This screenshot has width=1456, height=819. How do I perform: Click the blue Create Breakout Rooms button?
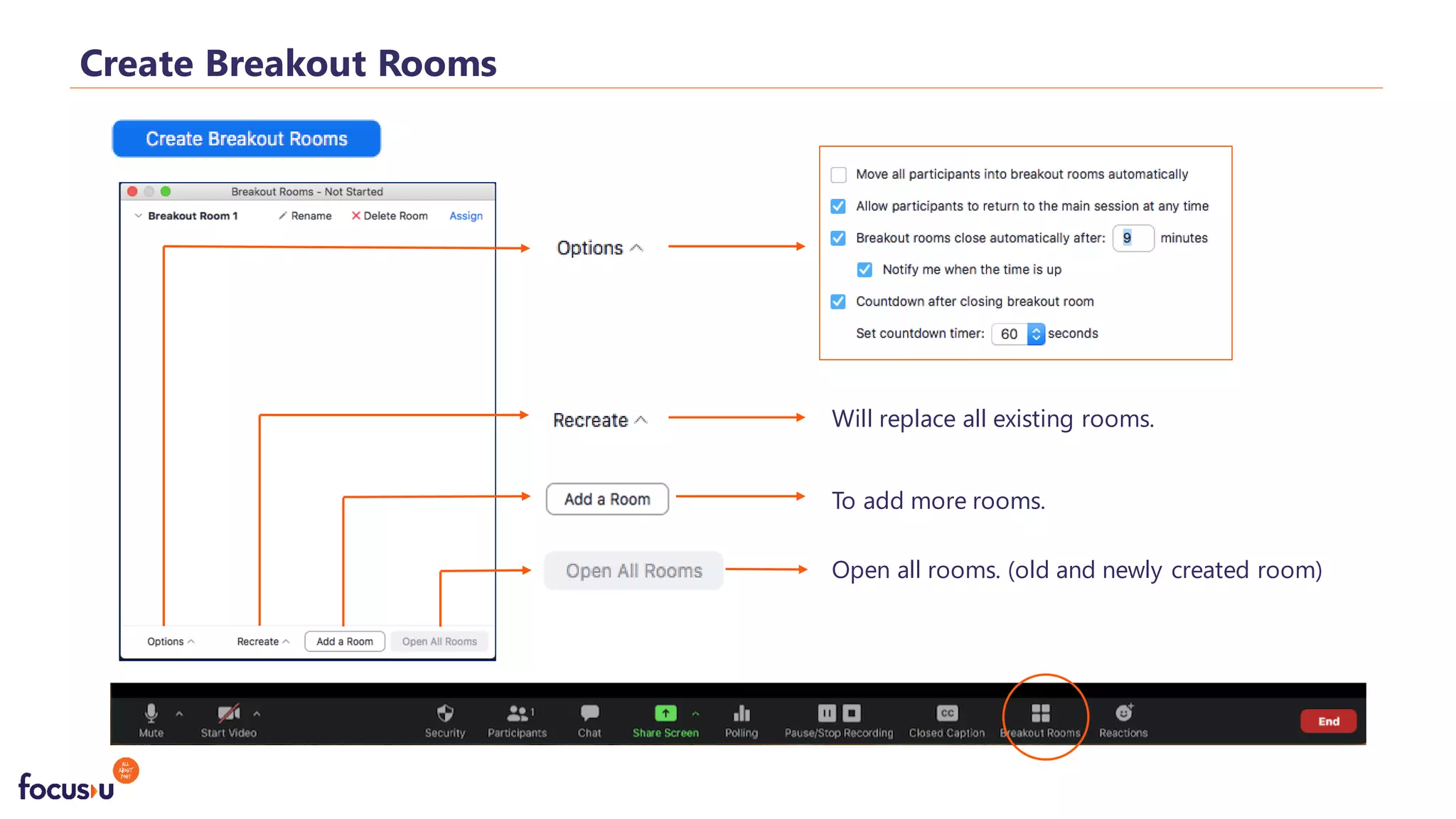coord(247,139)
